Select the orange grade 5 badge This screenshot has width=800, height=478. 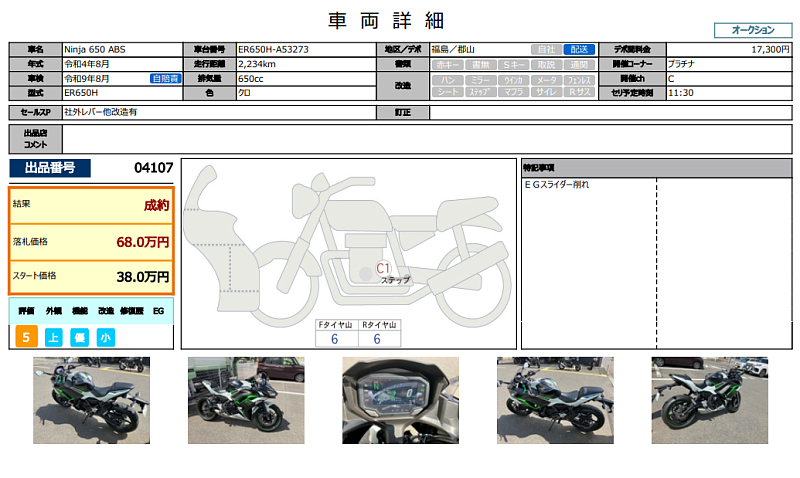[x=26, y=337]
